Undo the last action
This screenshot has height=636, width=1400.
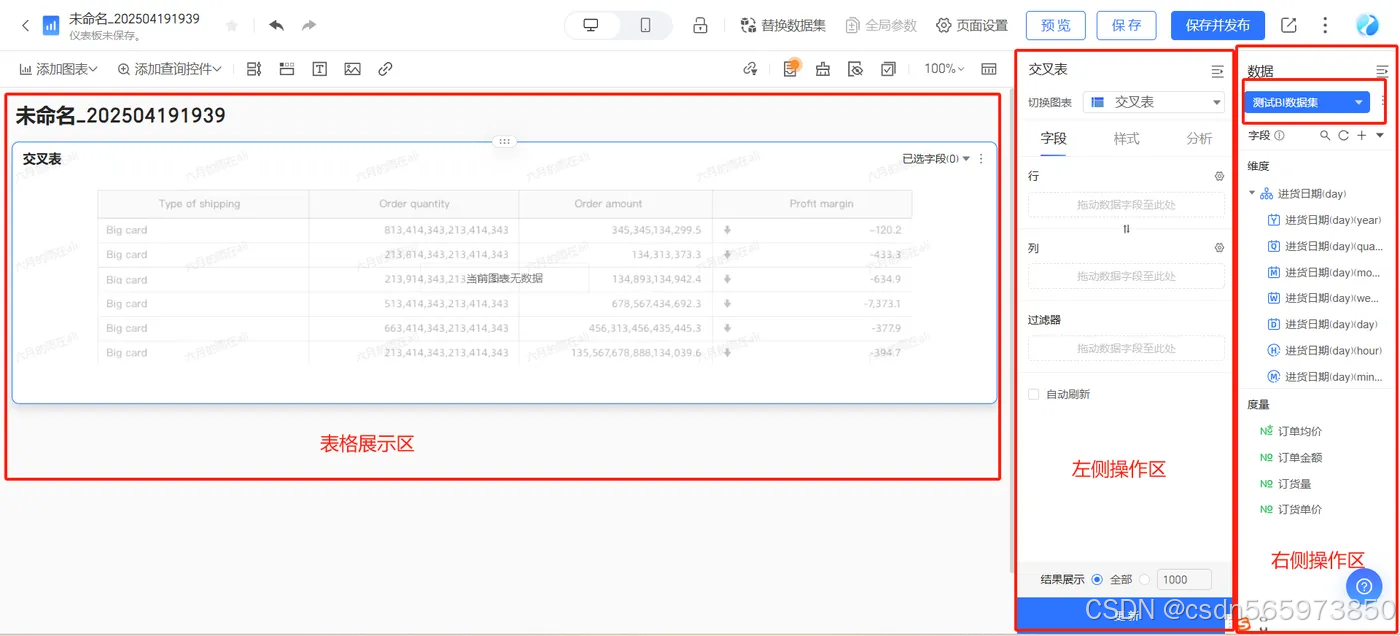coord(277,25)
